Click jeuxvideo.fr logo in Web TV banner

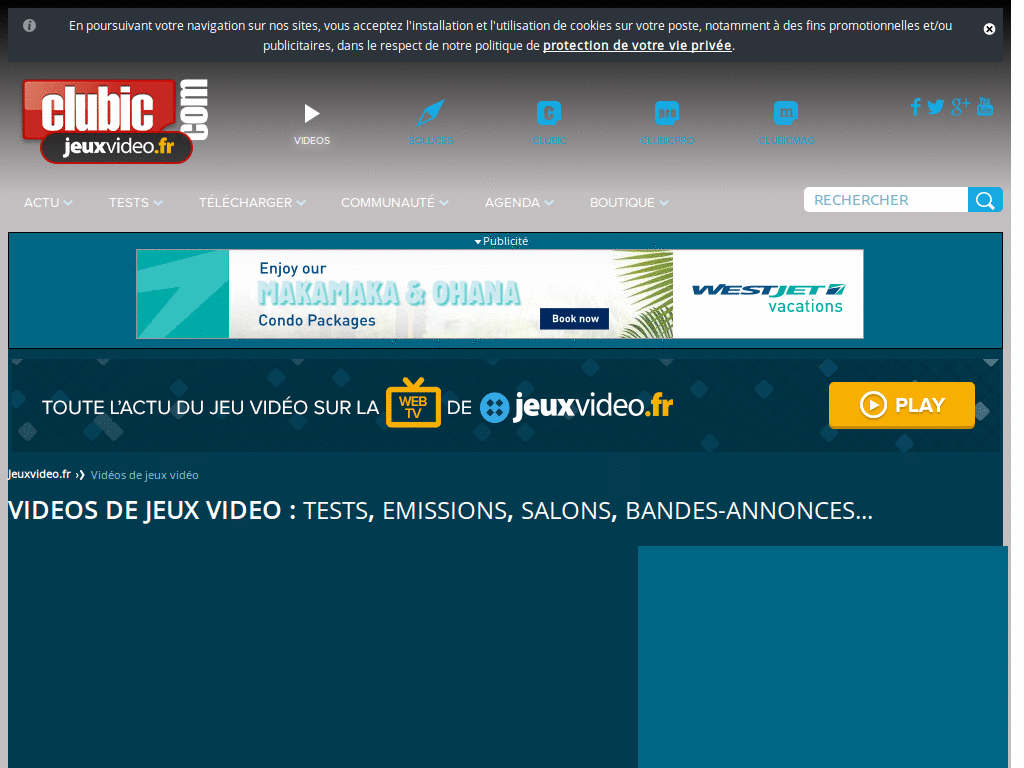(x=577, y=406)
